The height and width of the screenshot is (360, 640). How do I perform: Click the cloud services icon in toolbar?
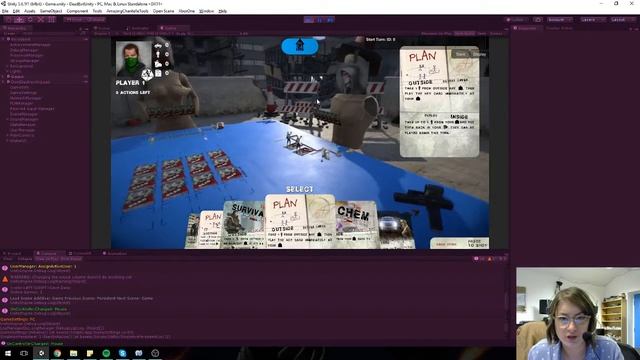click(x=538, y=20)
